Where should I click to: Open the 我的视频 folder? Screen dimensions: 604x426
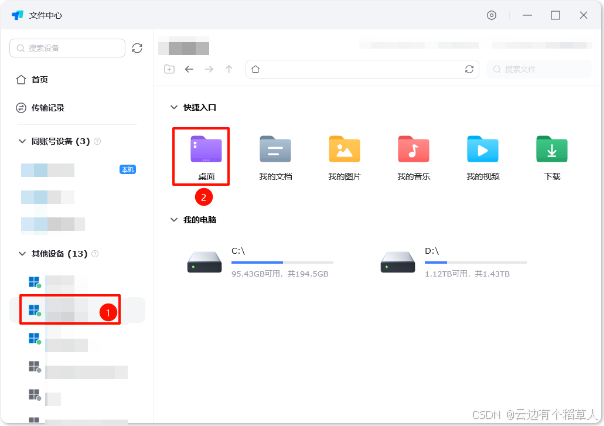click(483, 157)
